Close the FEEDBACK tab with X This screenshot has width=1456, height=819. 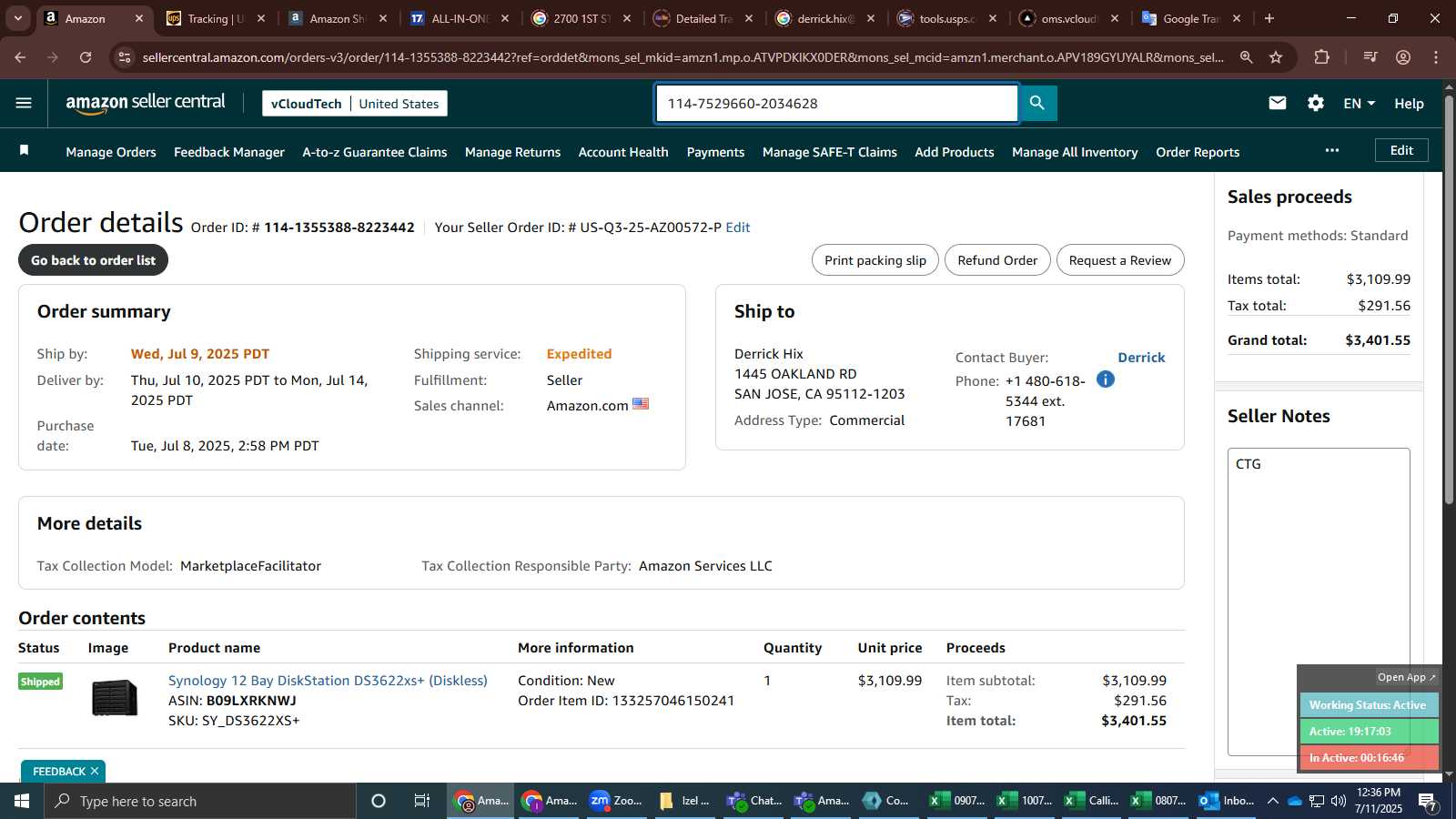click(x=94, y=771)
